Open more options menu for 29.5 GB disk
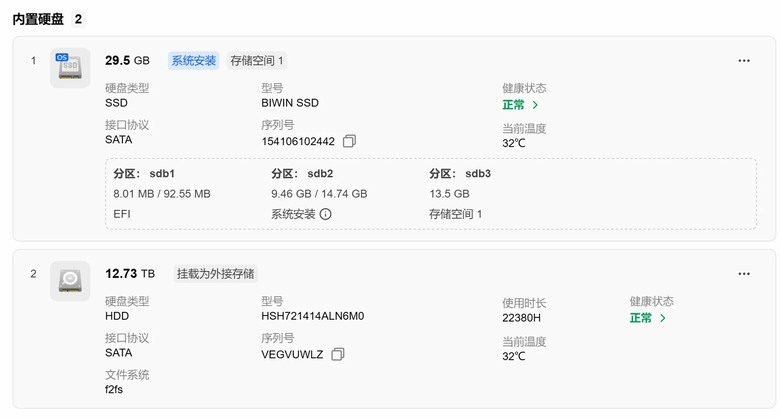This screenshot has height=418, width=780. pos(744,61)
